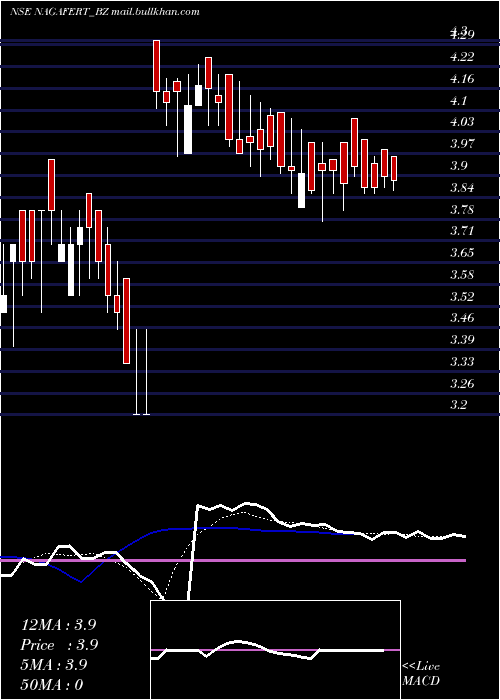Click the 3.78 price axis label
The image size is (500, 700).
pyautogui.click(x=462, y=210)
